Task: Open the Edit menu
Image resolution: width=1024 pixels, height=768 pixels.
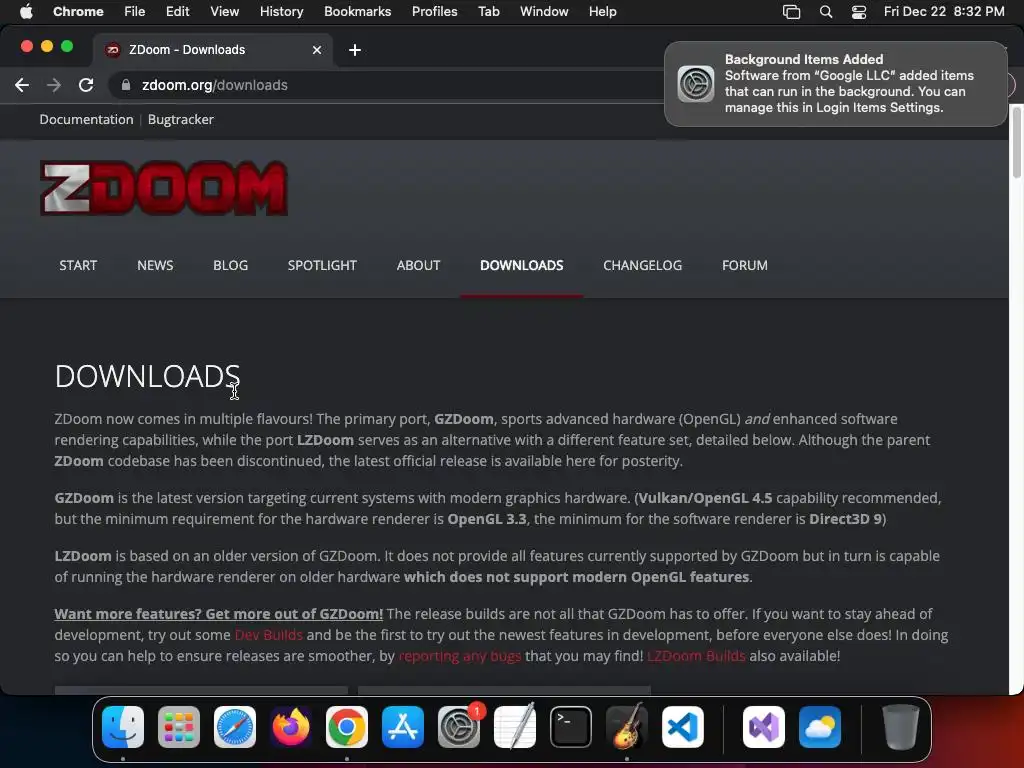Action: coord(177,11)
